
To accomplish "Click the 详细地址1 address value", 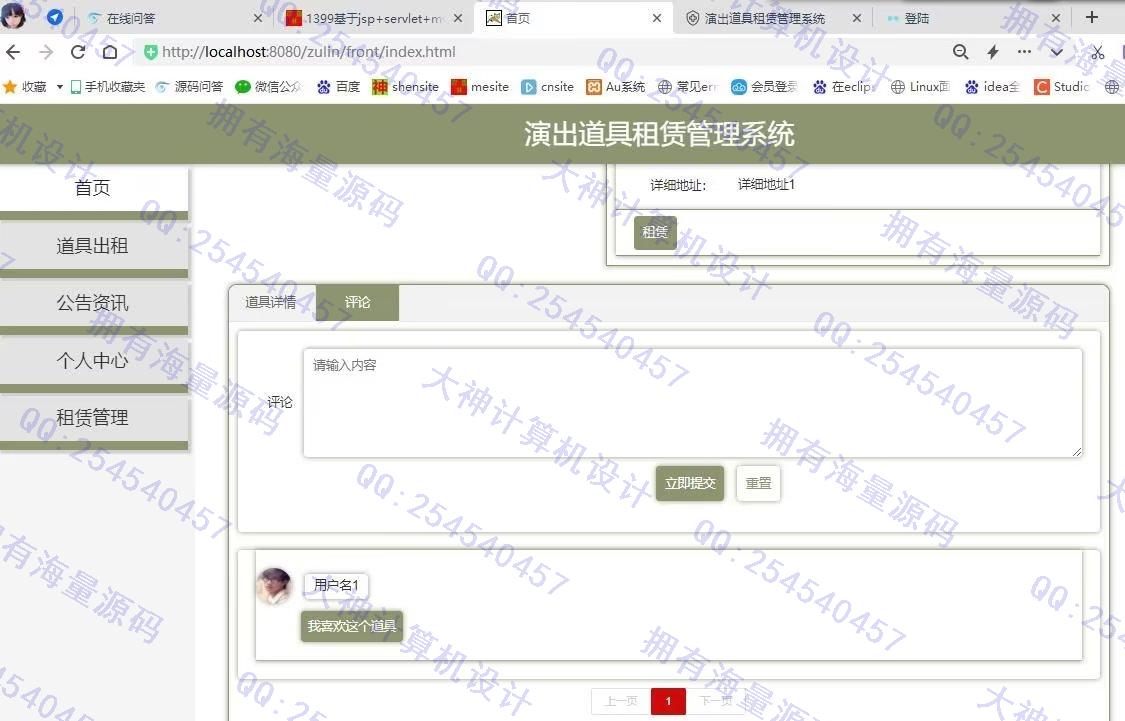I will pos(766,184).
